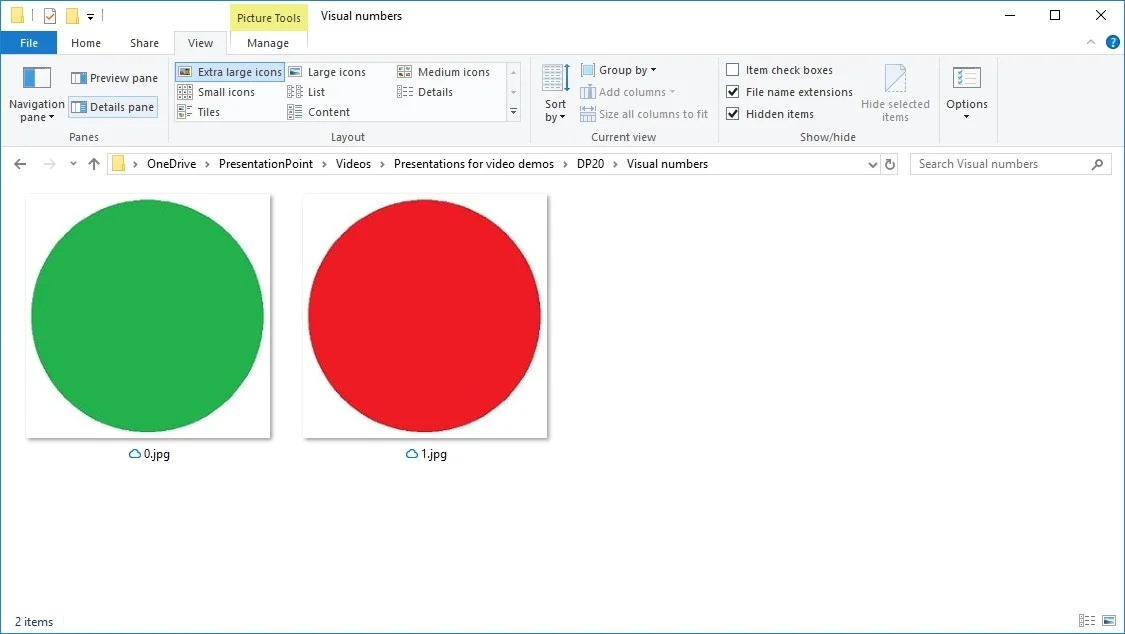The image size is (1125, 634).
Task: Toggle the Details pane button
Action: pos(113,107)
